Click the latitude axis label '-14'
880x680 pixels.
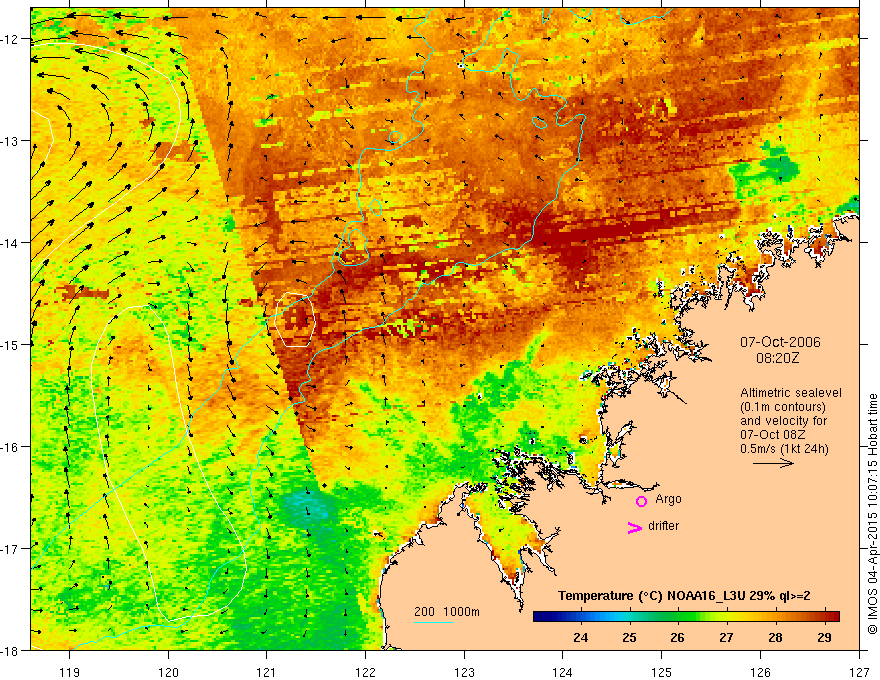[9, 243]
